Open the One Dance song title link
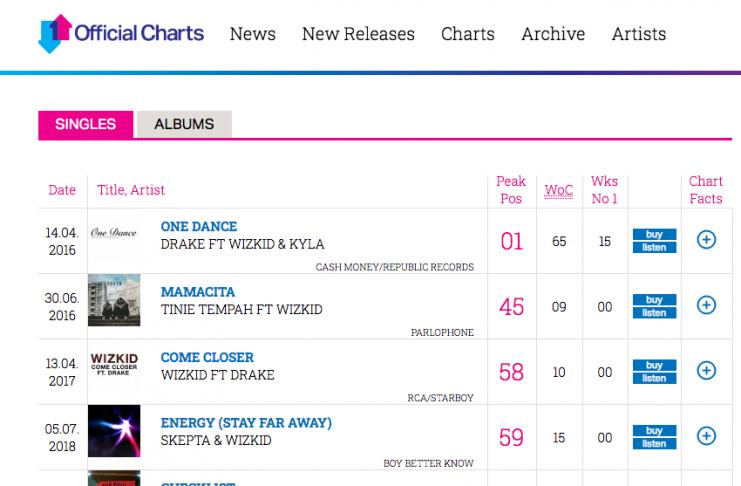 [x=199, y=227]
